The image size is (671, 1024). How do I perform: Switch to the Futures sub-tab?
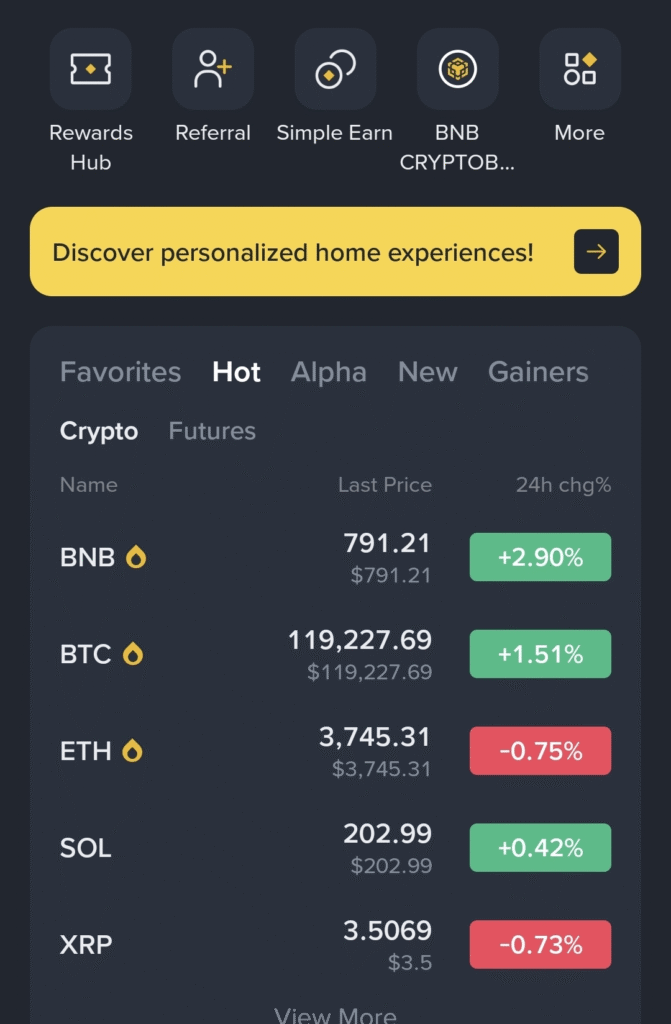(x=212, y=431)
